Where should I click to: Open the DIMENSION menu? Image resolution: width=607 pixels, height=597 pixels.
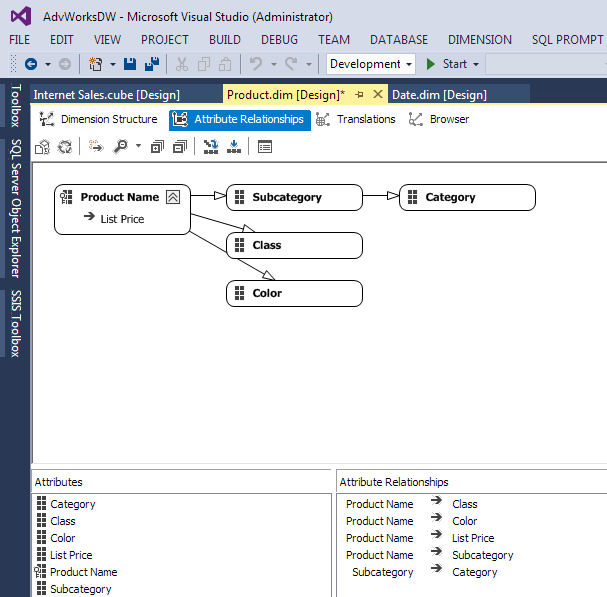(x=479, y=40)
